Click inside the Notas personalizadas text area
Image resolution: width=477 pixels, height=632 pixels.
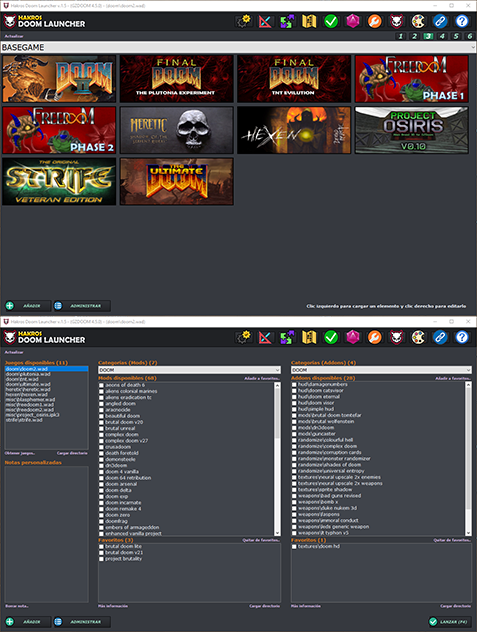pyautogui.click(x=46, y=534)
